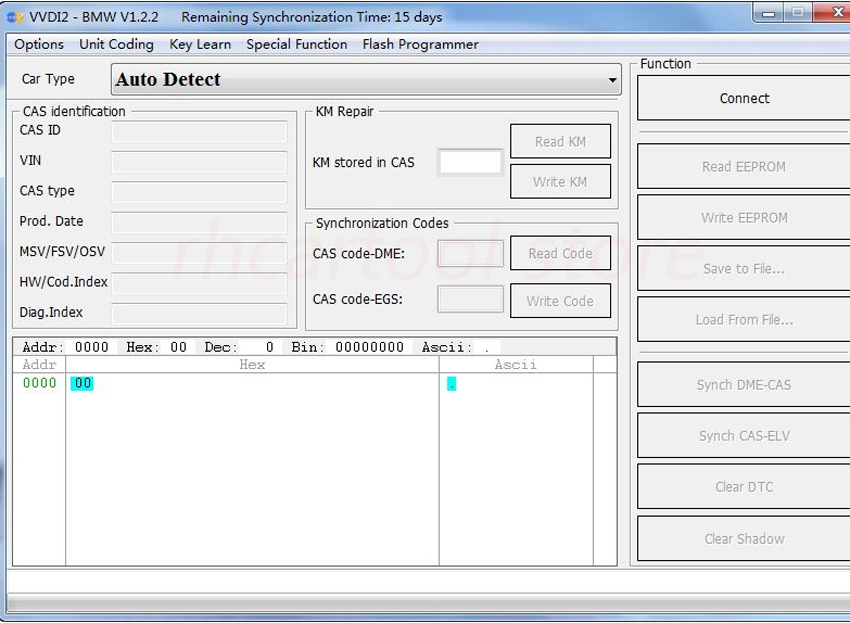
Task: Click Load From File button
Action: pos(744,319)
